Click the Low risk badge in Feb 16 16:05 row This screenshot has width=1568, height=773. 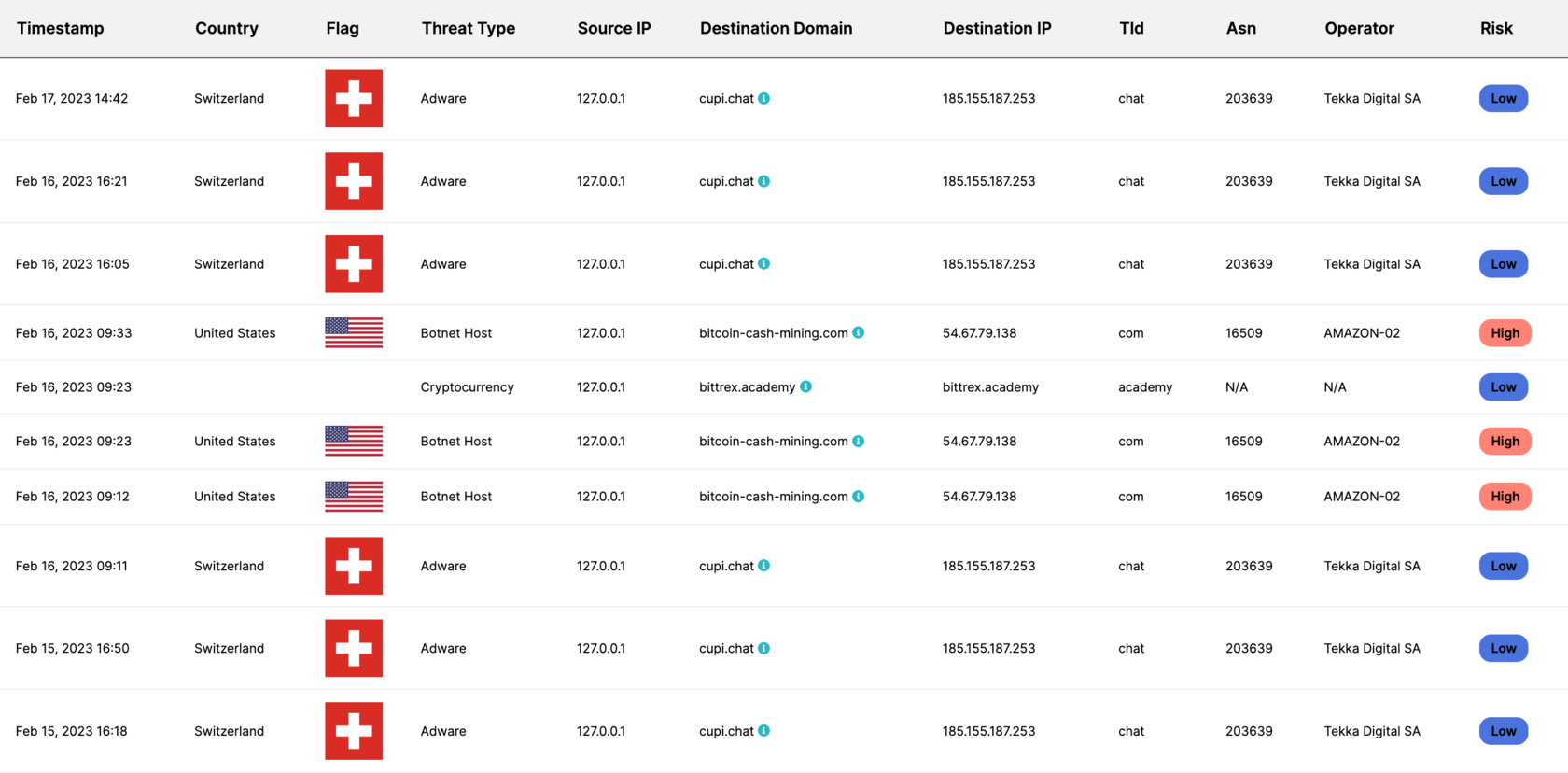pos(1503,264)
